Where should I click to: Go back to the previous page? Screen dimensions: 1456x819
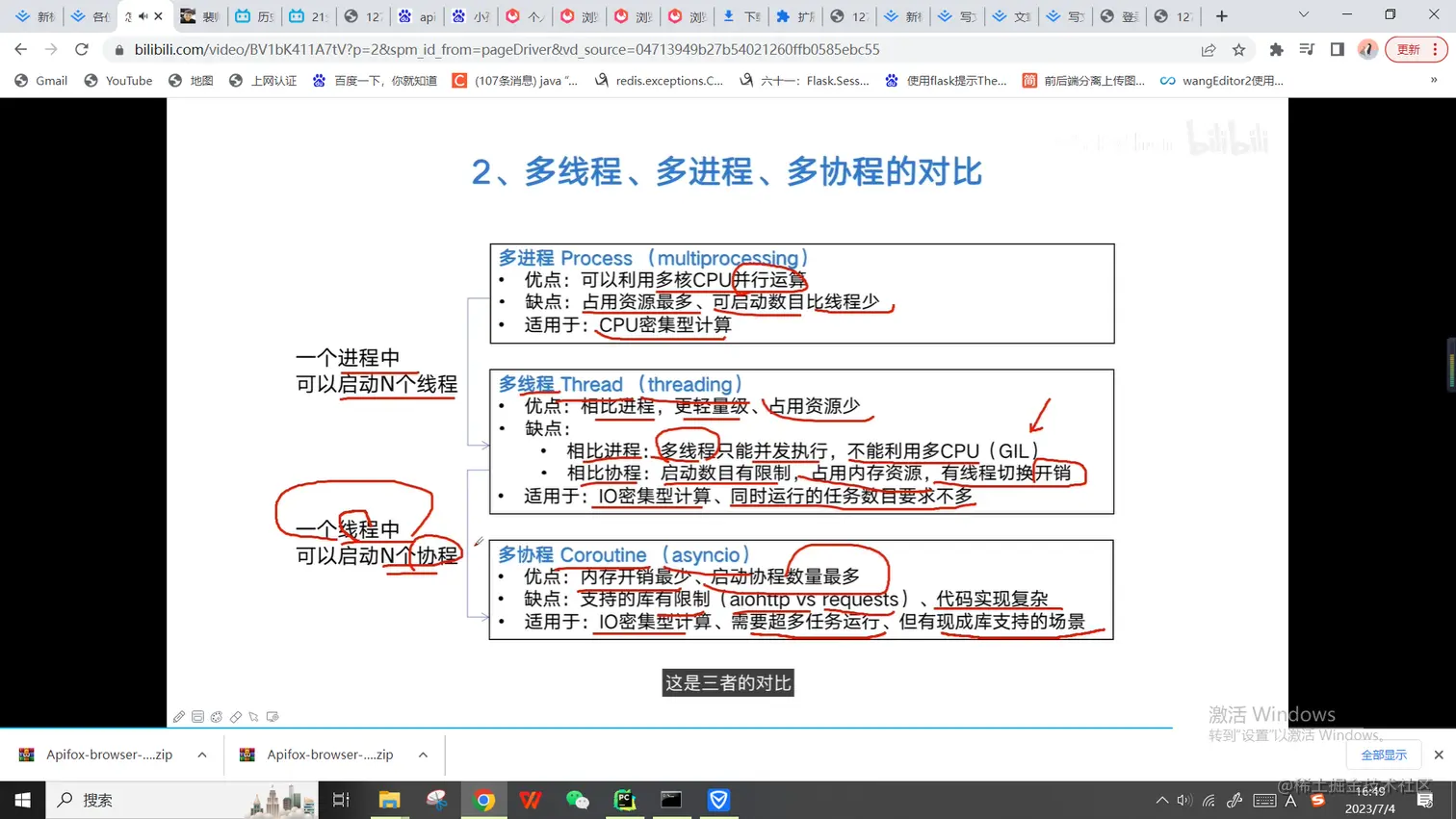tap(20, 49)
